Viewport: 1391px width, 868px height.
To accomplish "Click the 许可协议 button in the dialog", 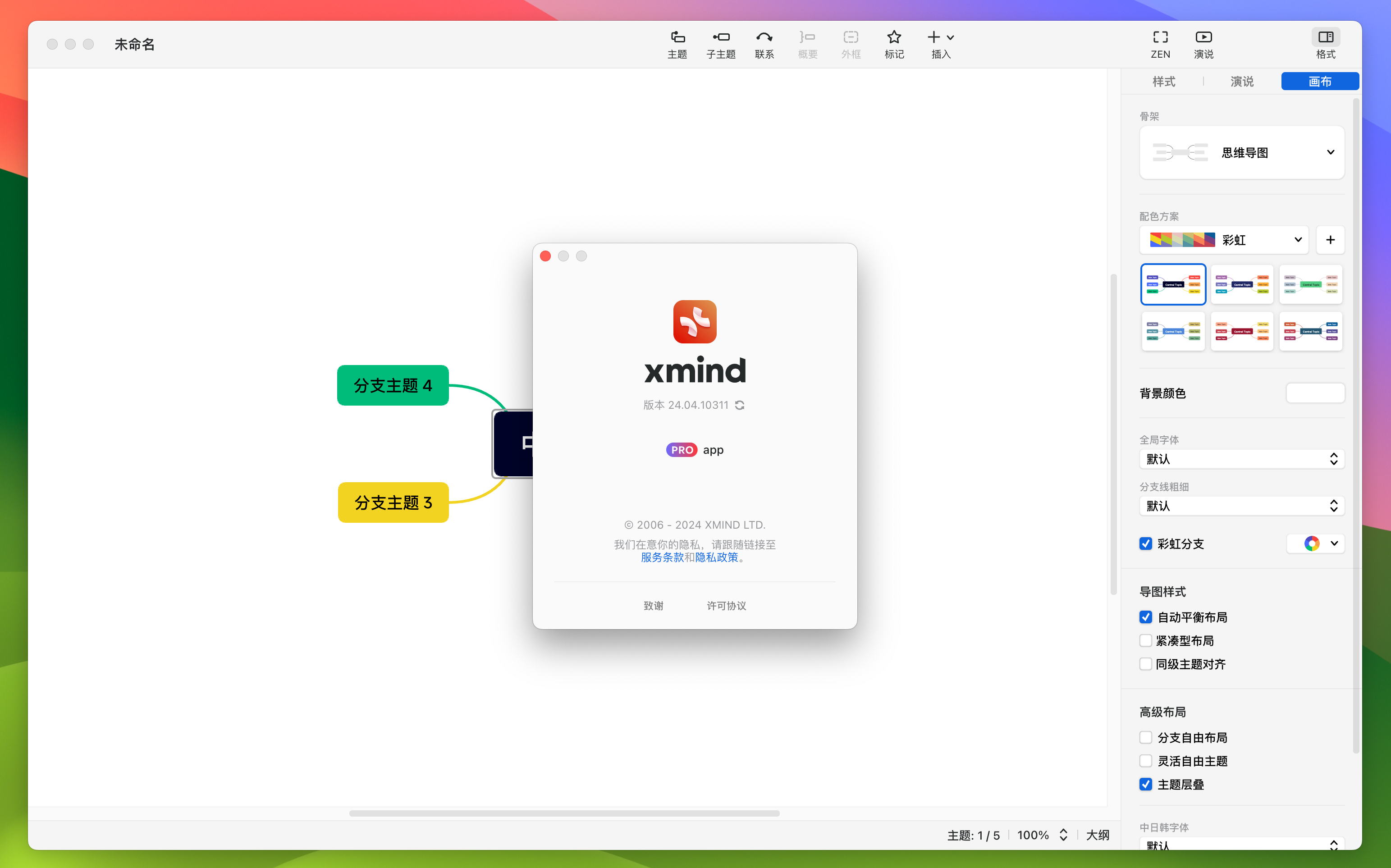I will (x=725, y=605).
